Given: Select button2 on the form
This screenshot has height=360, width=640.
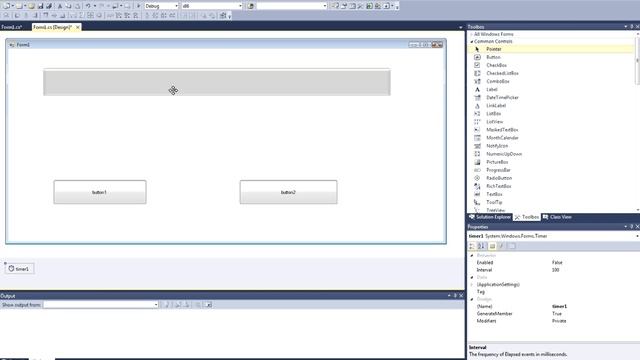Looking at the screenshot, I should 288,192.
